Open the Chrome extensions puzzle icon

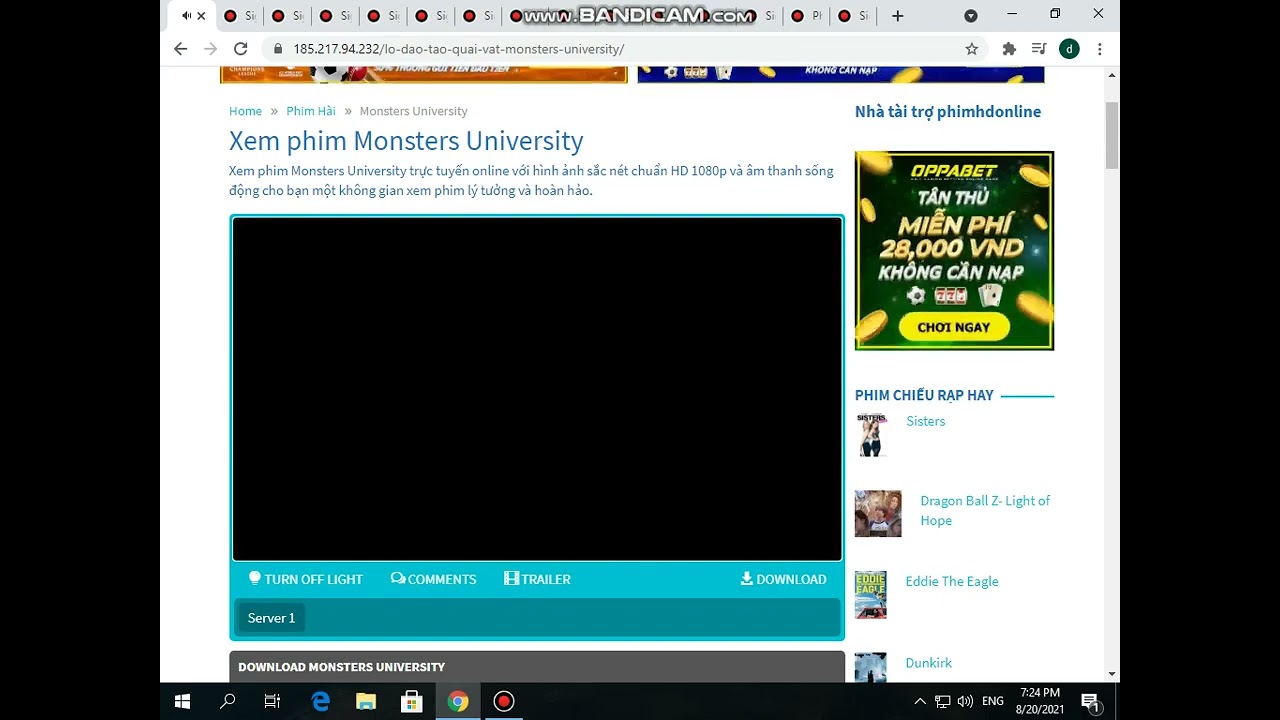(x=1009, y=48)
